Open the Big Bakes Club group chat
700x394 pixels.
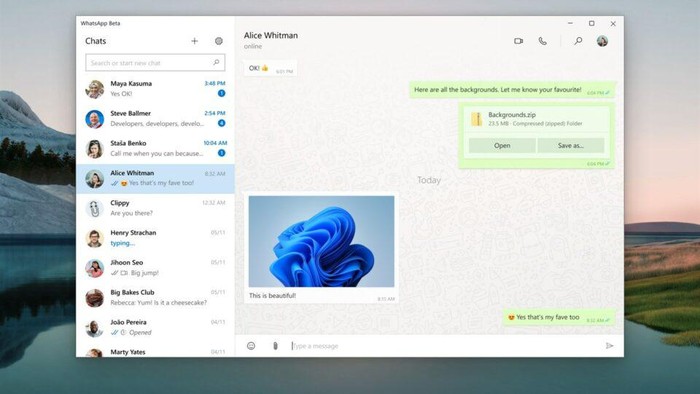(x=155, y=298)
